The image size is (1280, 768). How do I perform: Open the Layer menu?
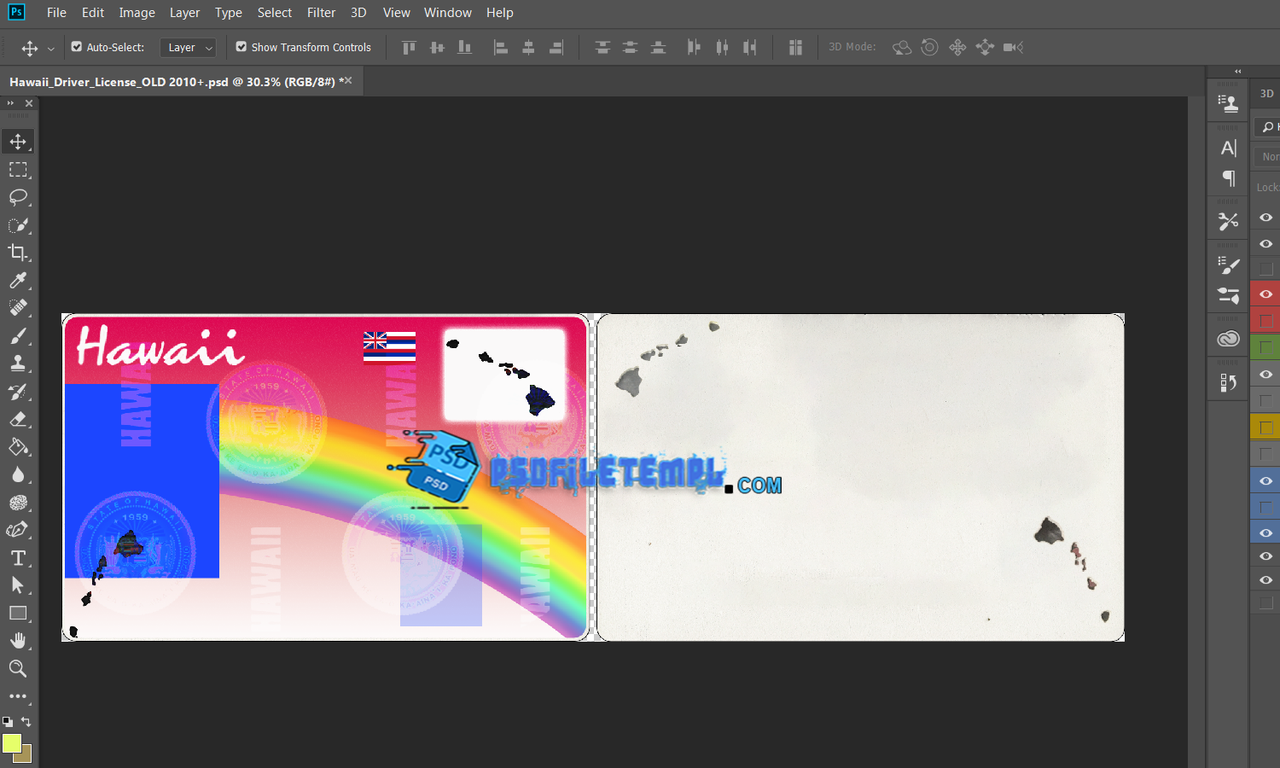pos(185,13)
